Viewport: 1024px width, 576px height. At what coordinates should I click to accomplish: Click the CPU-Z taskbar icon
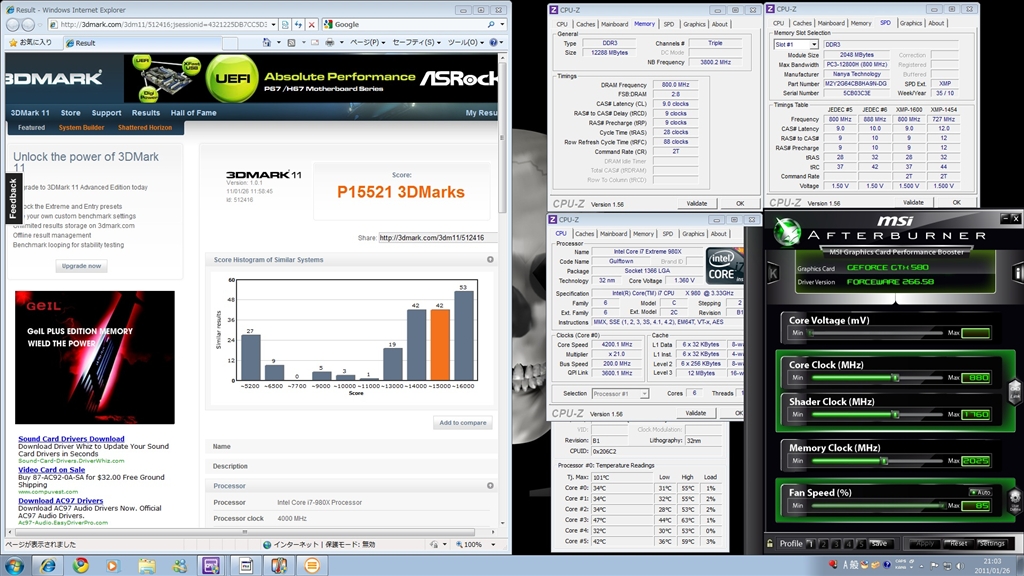[x=211, y=566]
